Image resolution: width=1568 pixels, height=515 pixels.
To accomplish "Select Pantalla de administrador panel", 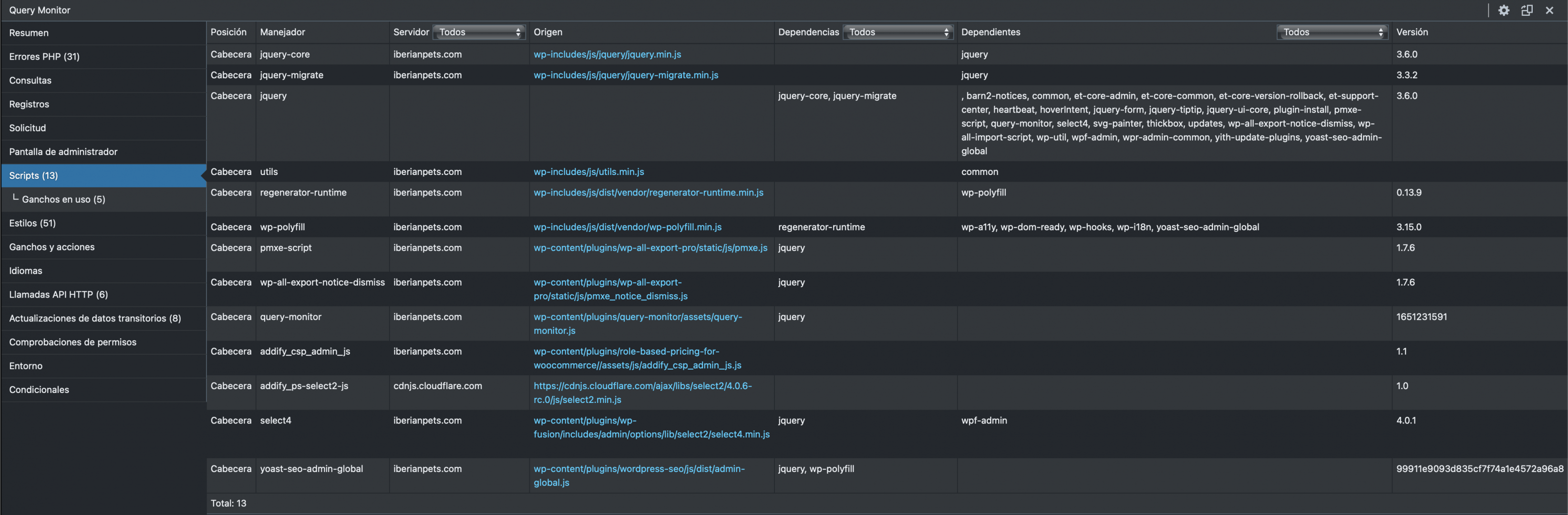I will [103, 152].
